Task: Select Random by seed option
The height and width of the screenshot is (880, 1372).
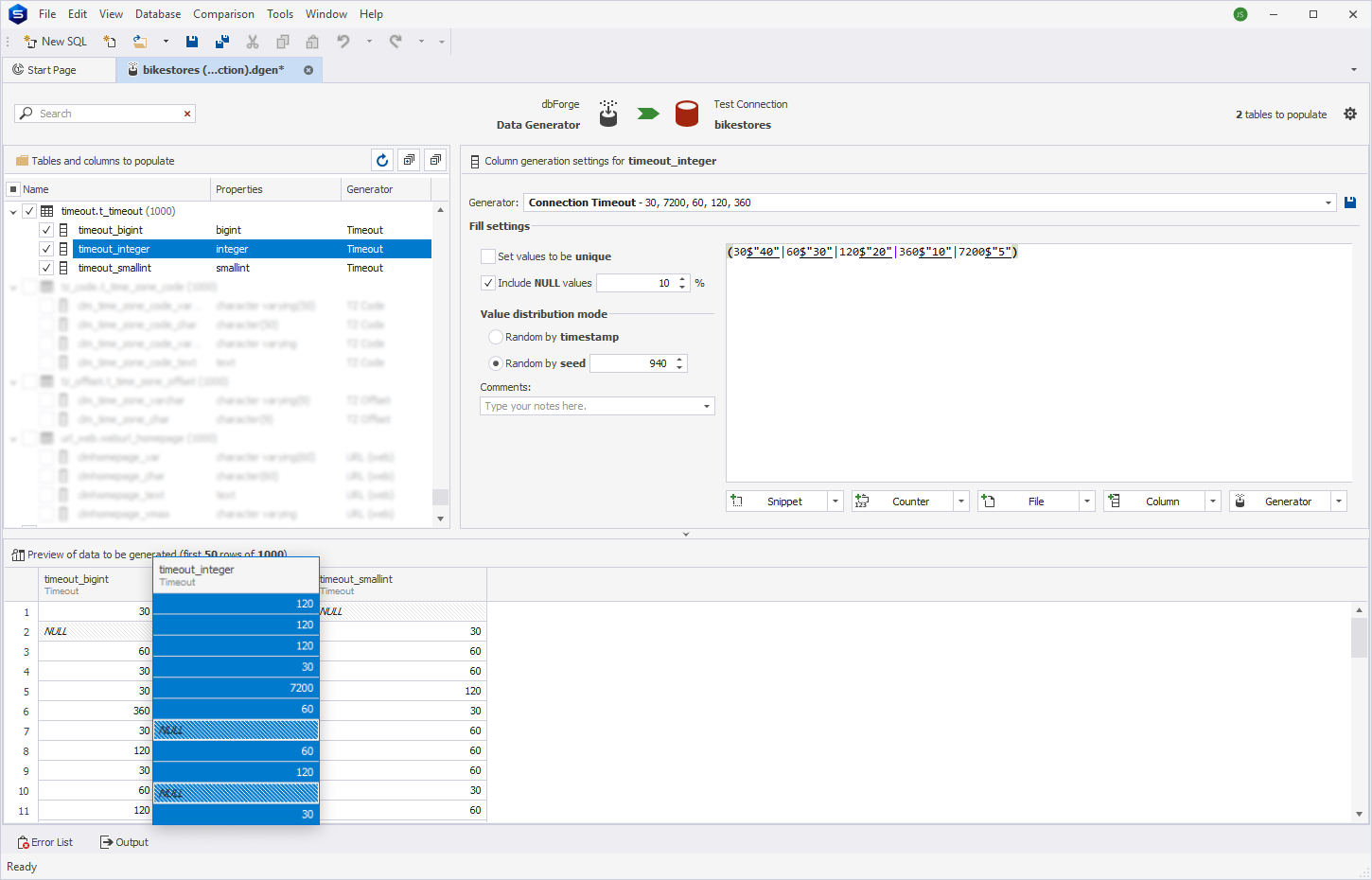Action: click(496, 363)
